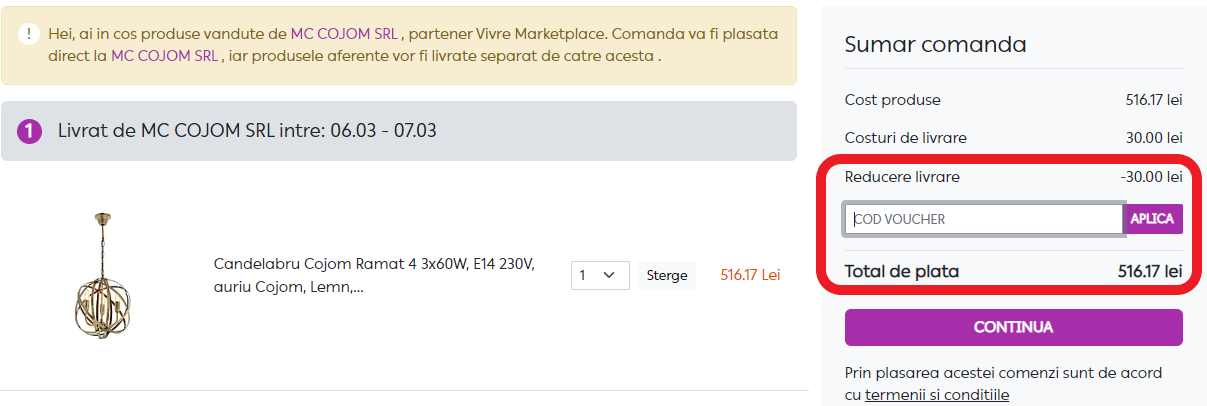Click the Cost produse label

892,100
